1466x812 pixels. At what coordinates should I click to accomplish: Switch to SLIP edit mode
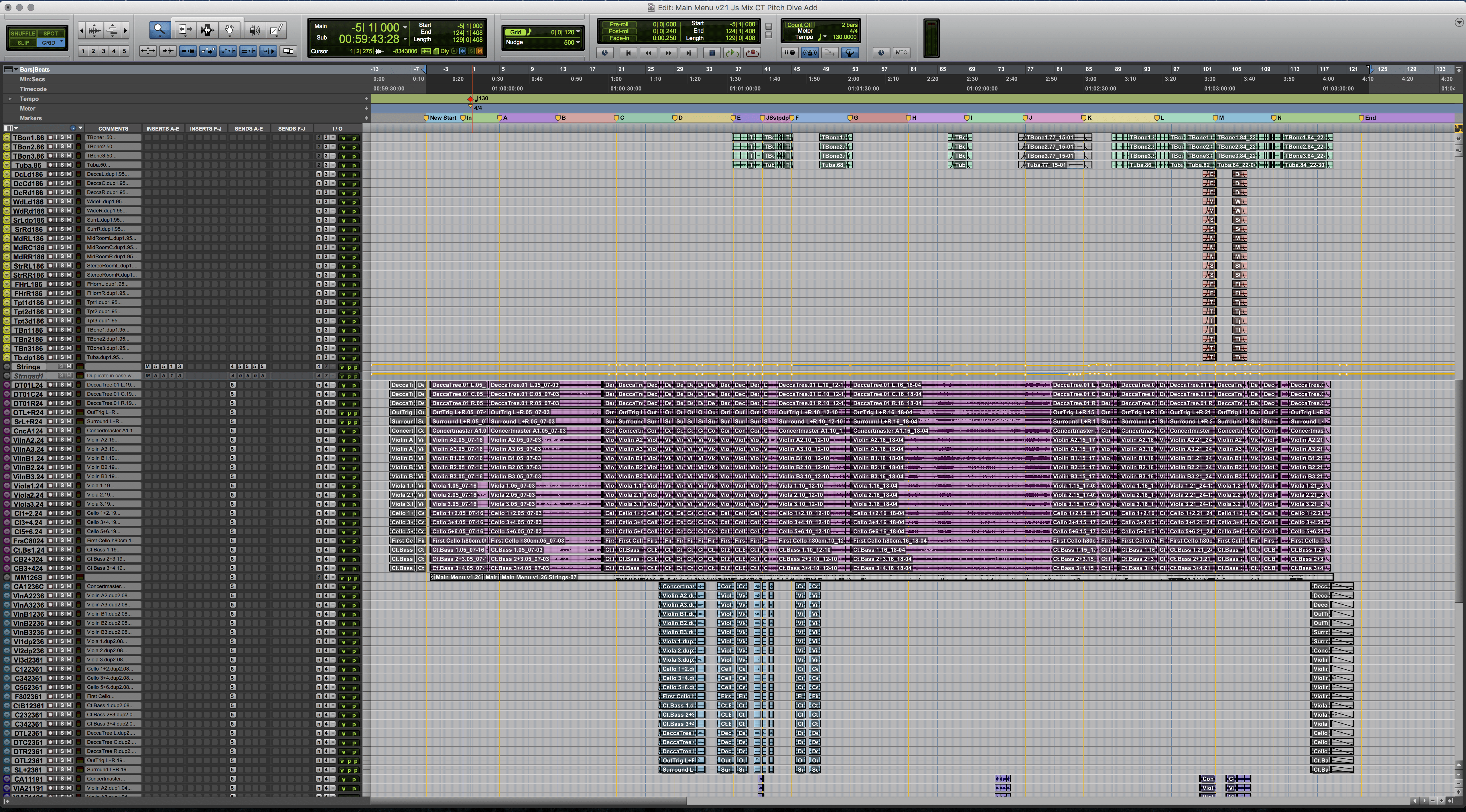point(23,43)
